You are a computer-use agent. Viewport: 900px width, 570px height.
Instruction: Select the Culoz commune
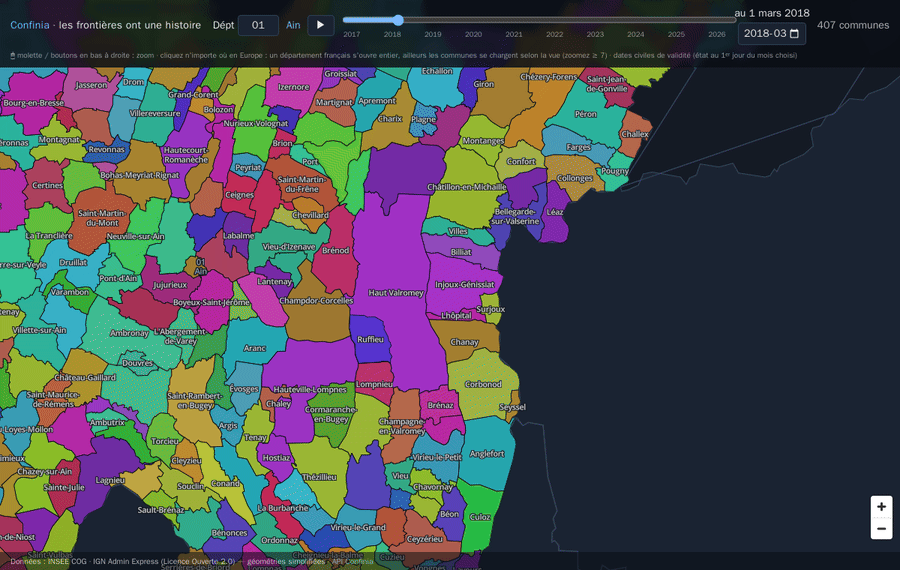click(x=480, y=517)
